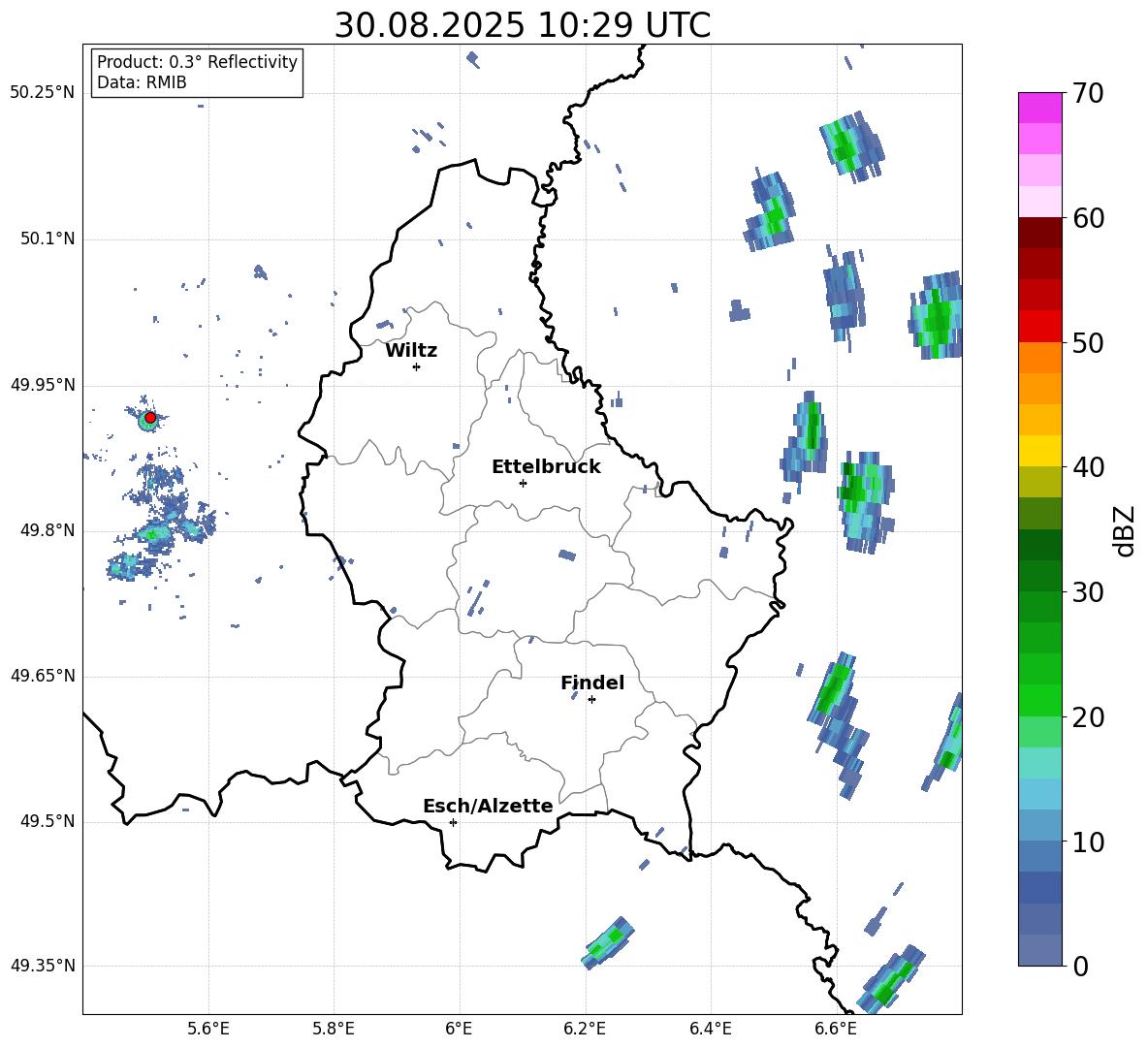Click the 49.5°N latitude label
The image size is (1148, 1048).
click(48, 821)
